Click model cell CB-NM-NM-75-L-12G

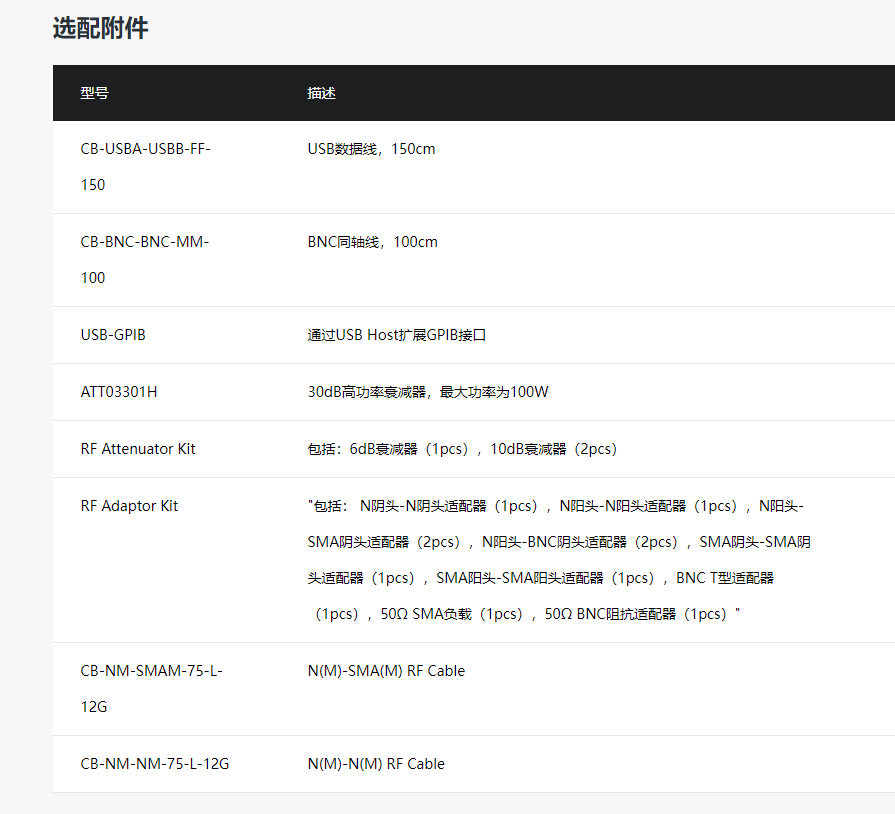coord(155,764)
